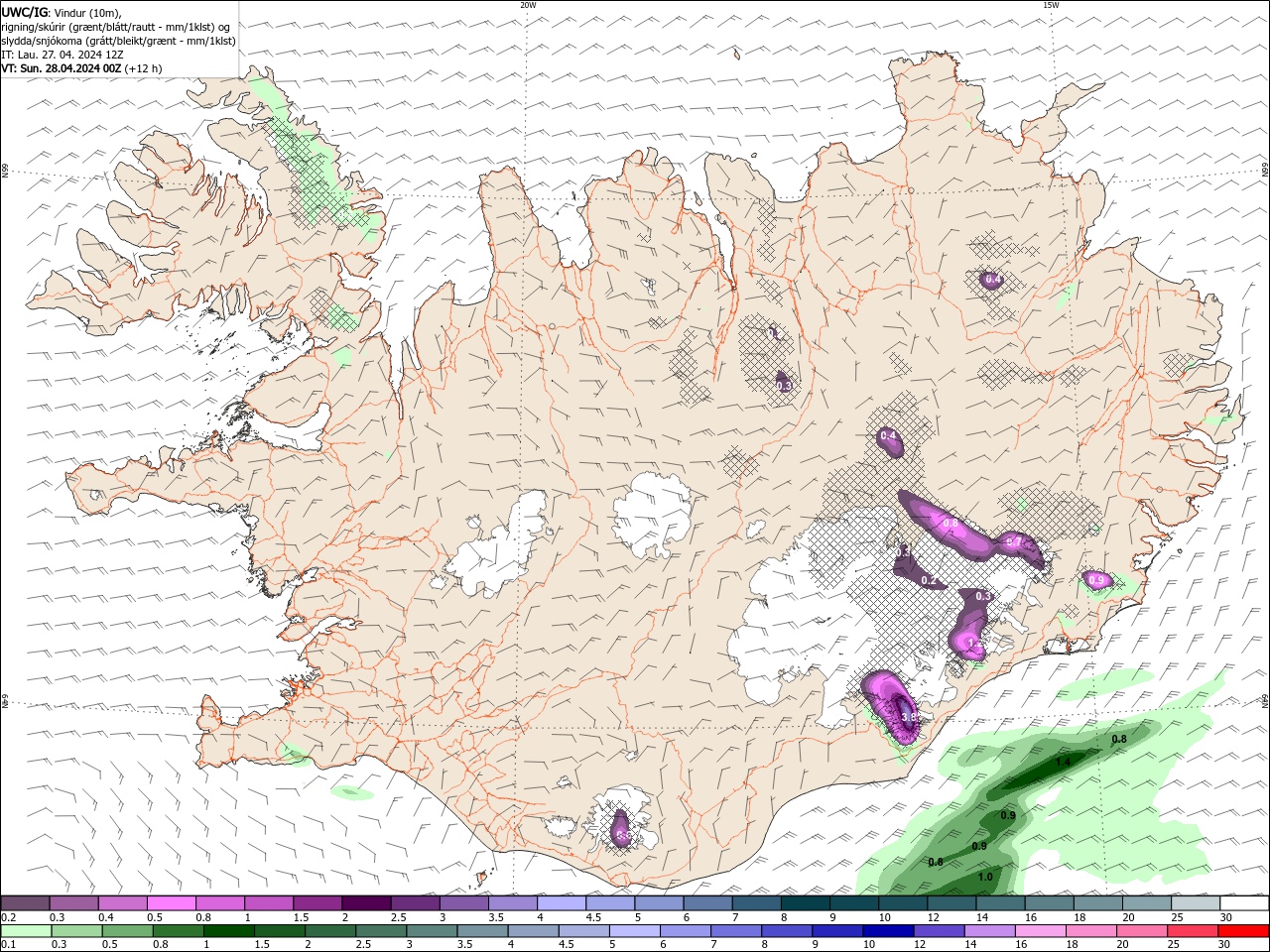The height and width of the screenshot is (952, 1270).
Task: Select the bottom-row blue swatch labeled 8
Action: tap(786, 931)
